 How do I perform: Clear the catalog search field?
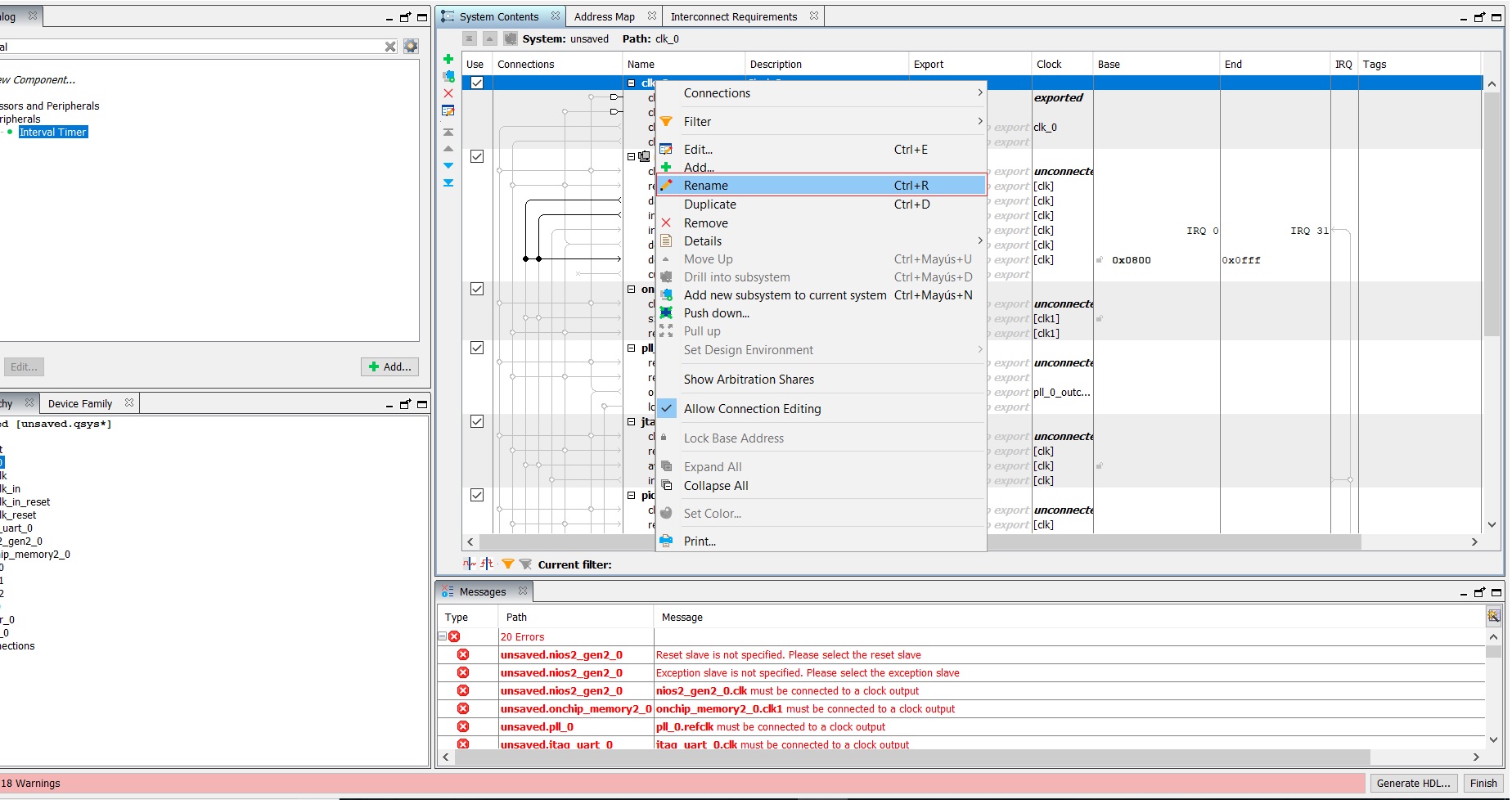390,47
